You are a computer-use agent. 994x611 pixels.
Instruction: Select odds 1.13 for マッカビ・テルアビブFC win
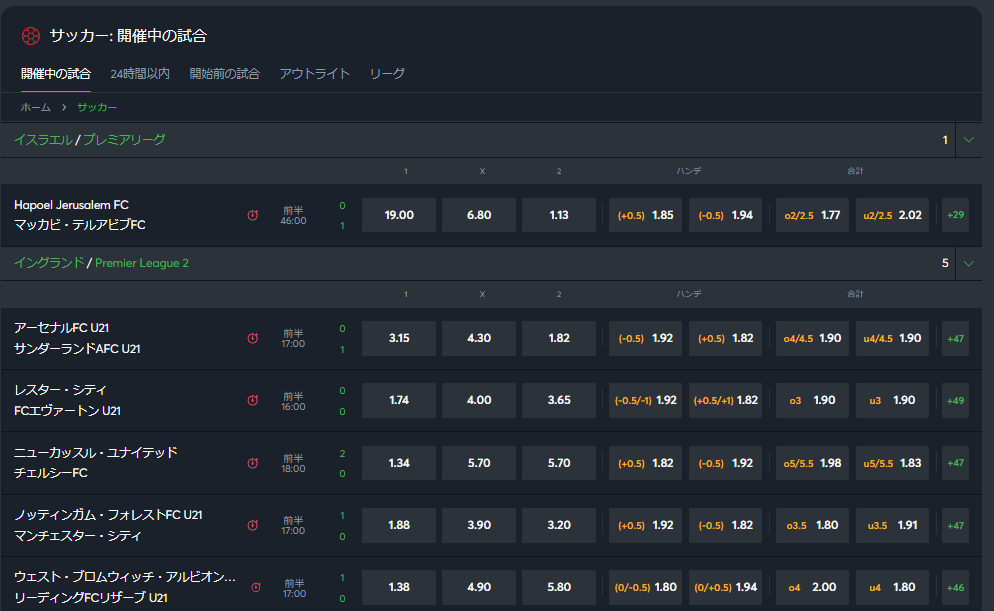(x=558, y=215)
